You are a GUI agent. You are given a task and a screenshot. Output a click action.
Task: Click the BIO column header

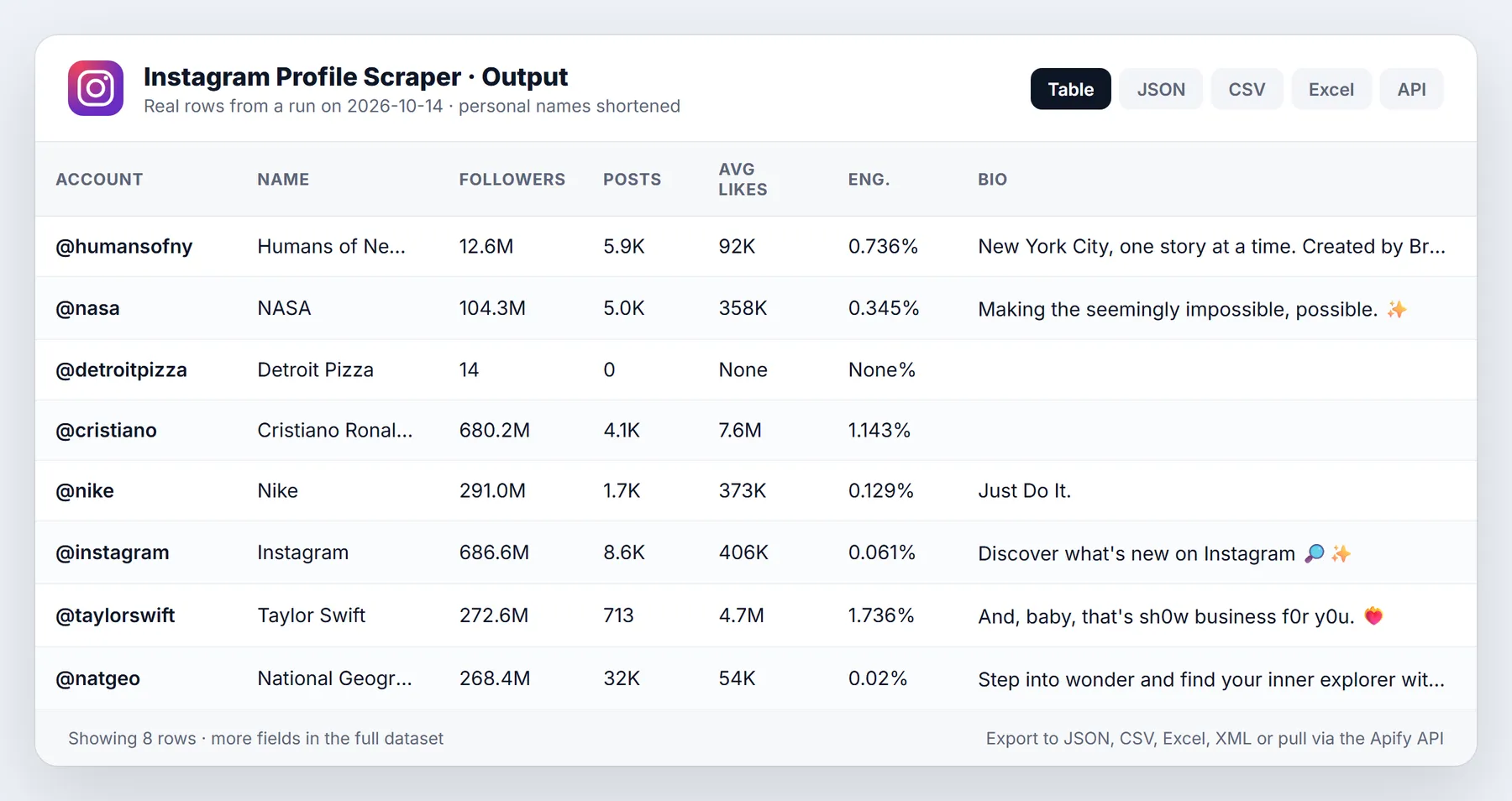coord(992,180)
